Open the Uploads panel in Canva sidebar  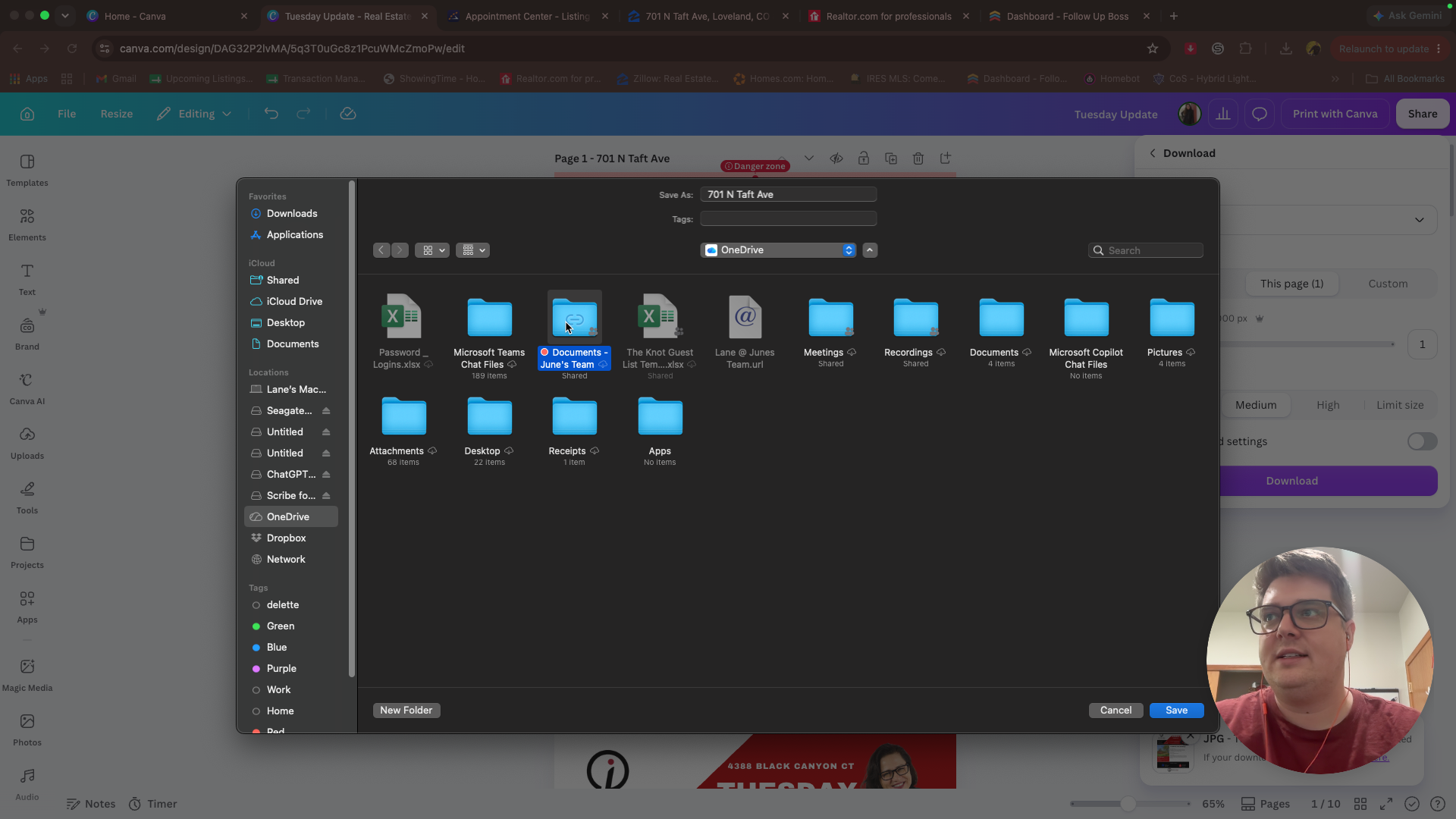(27, 444)
